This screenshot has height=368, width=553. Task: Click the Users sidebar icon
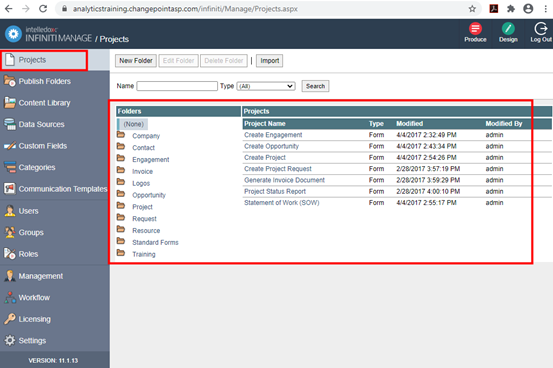point(10,211)
